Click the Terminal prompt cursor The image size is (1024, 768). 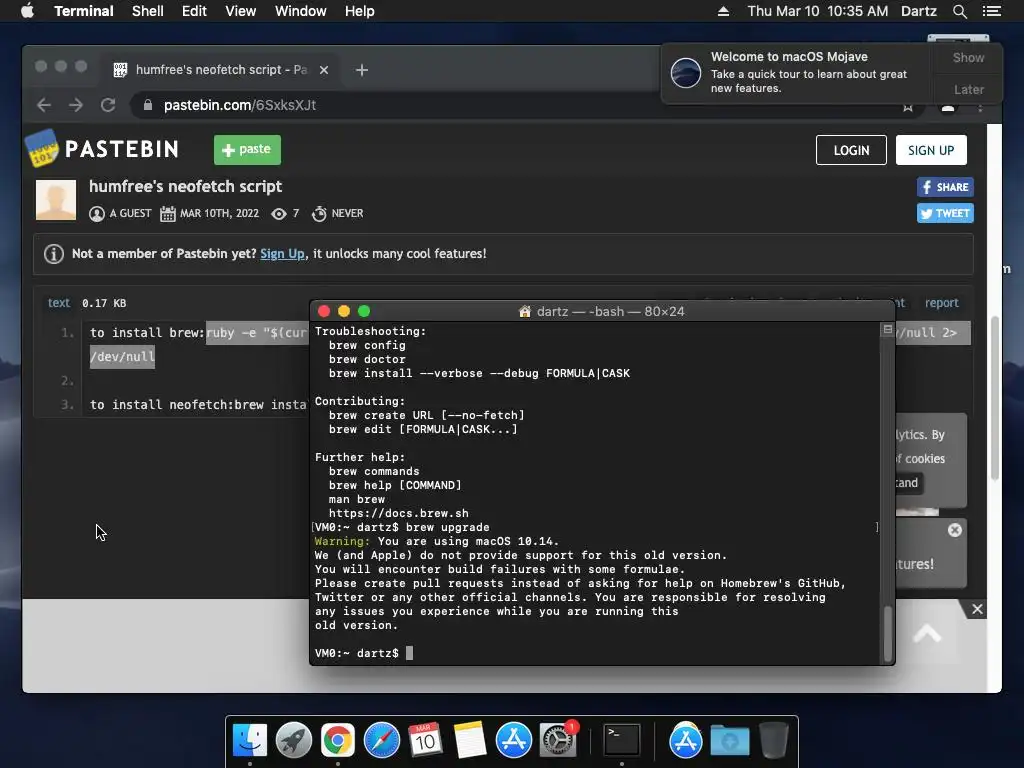(409, 653)
